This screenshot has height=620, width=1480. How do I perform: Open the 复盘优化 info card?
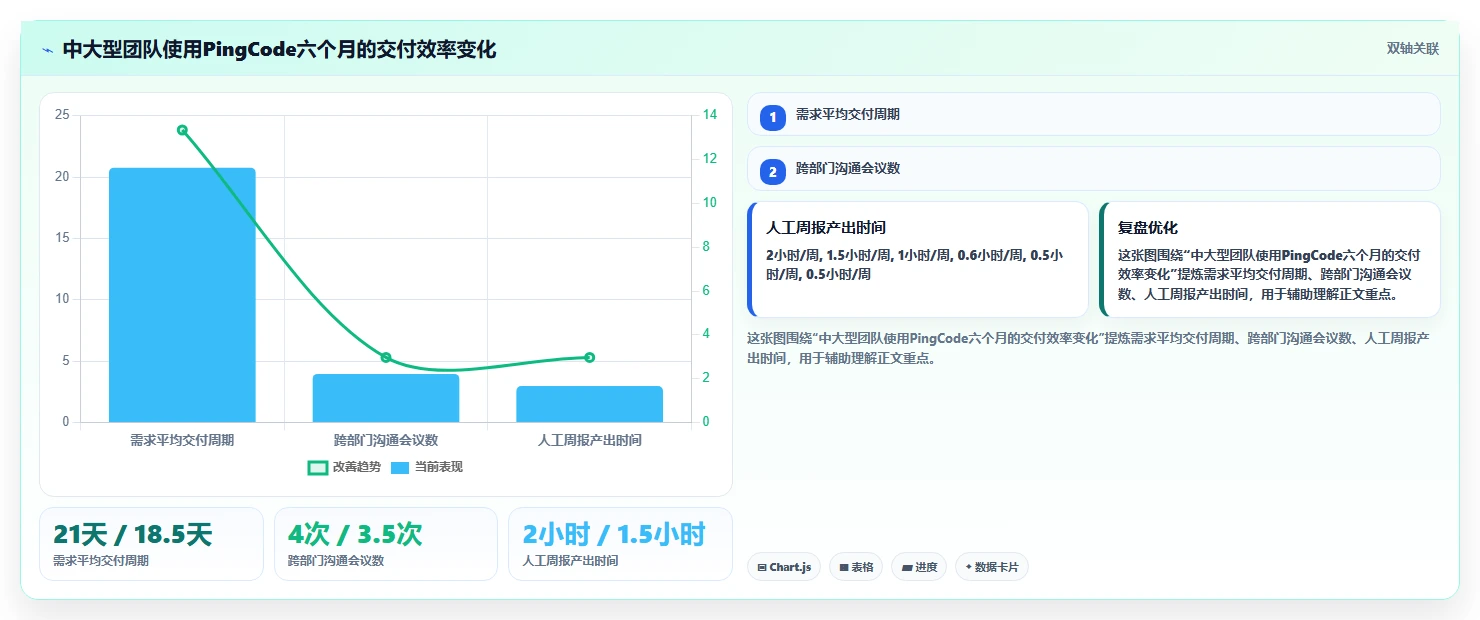click(1270, 259)
